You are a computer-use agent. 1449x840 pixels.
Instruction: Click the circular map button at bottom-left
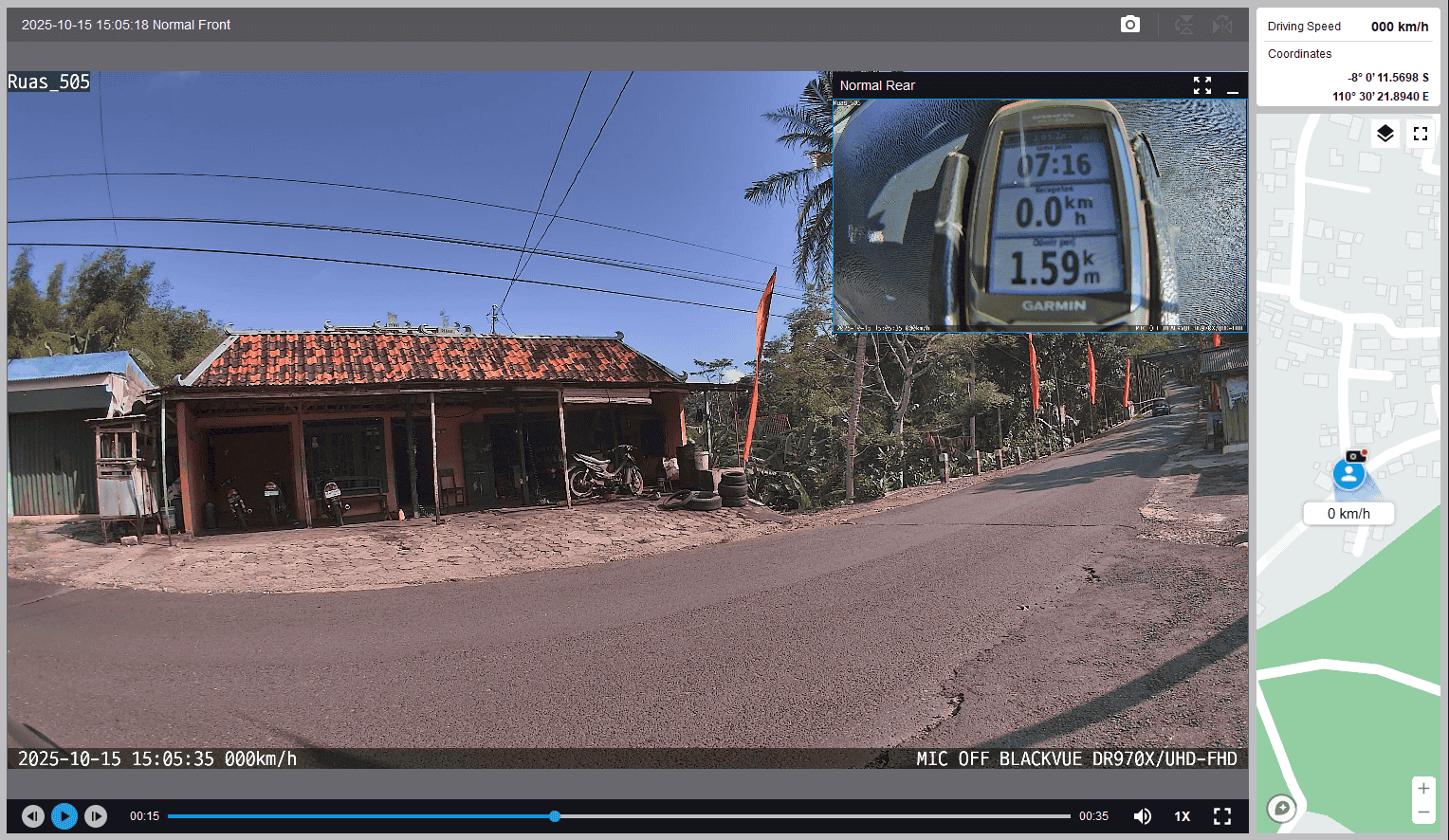1282,808
